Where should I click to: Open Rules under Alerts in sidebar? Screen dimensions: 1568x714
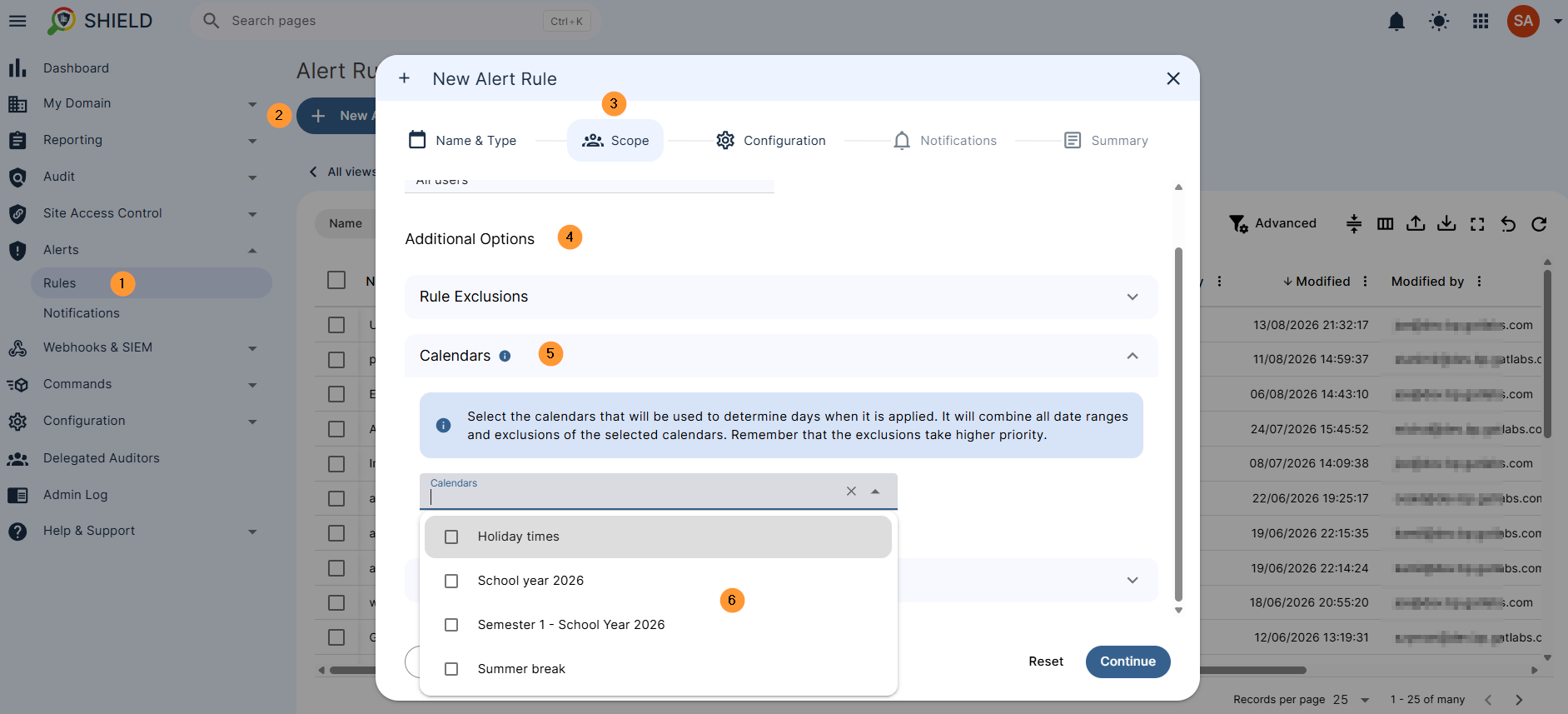(152, 283)
